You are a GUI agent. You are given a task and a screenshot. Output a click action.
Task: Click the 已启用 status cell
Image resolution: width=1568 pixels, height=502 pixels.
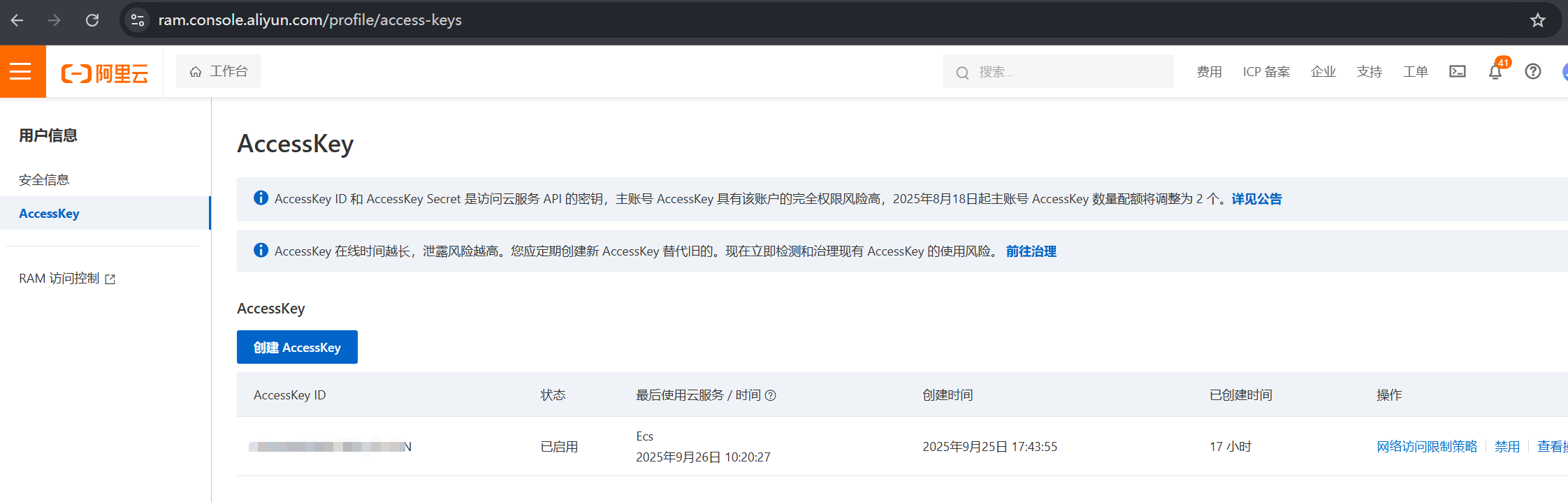pos(559,447)
